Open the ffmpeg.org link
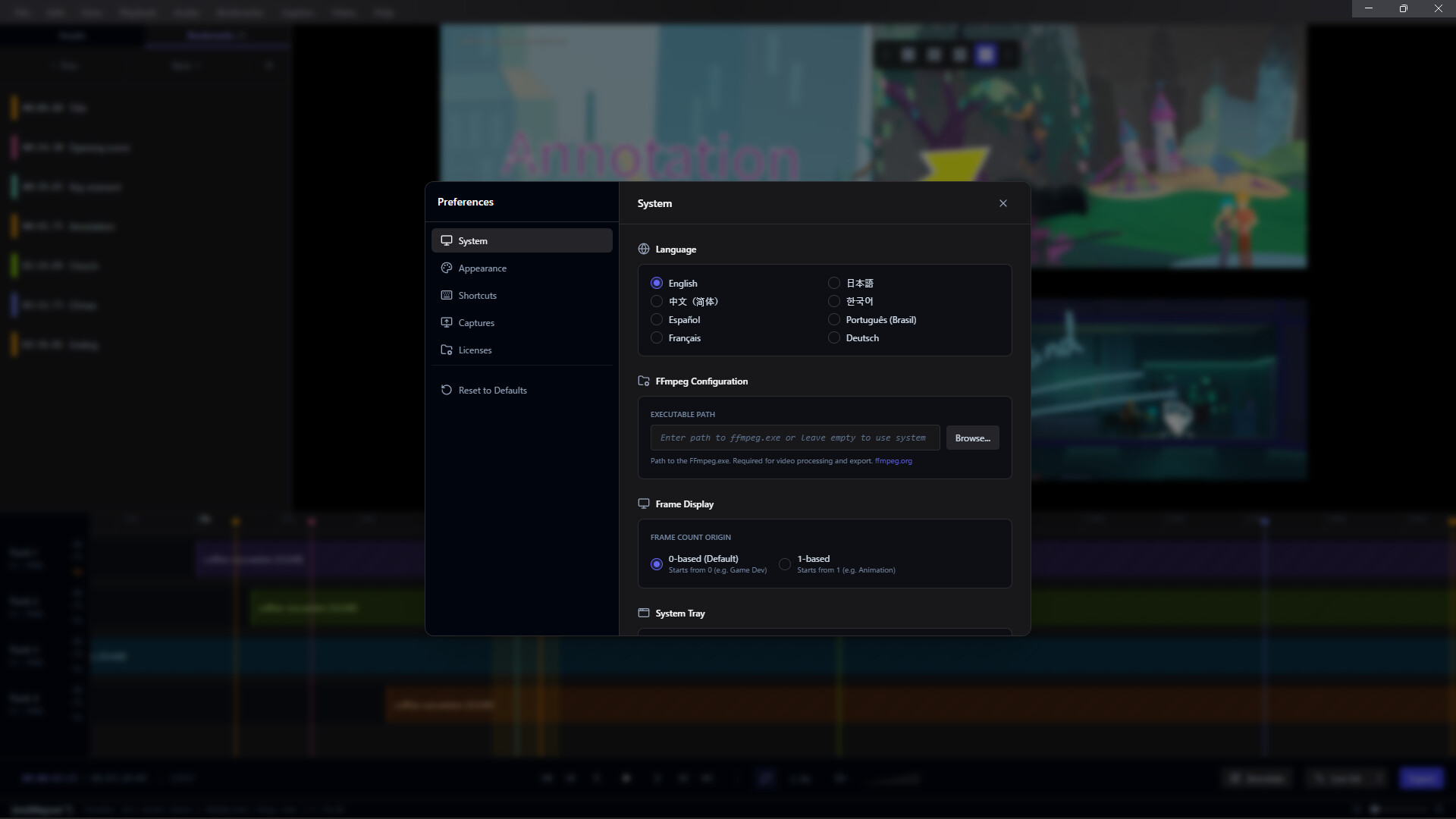 pyautogui.click(x=894, y=460)
